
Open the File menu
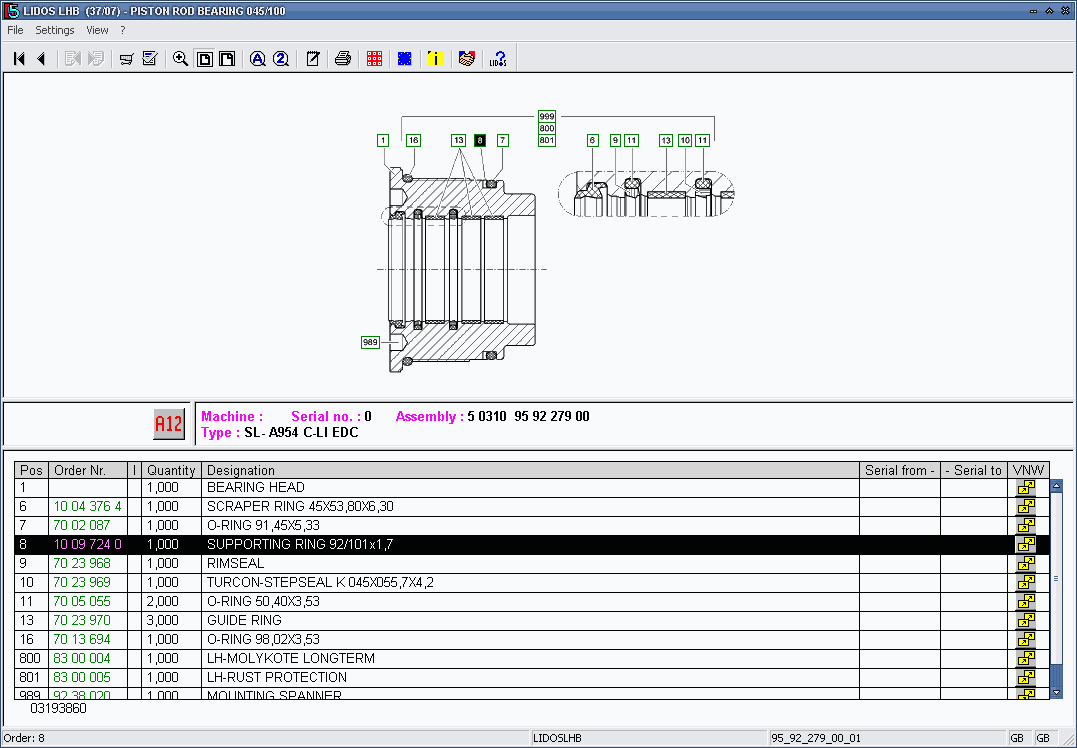15,30
